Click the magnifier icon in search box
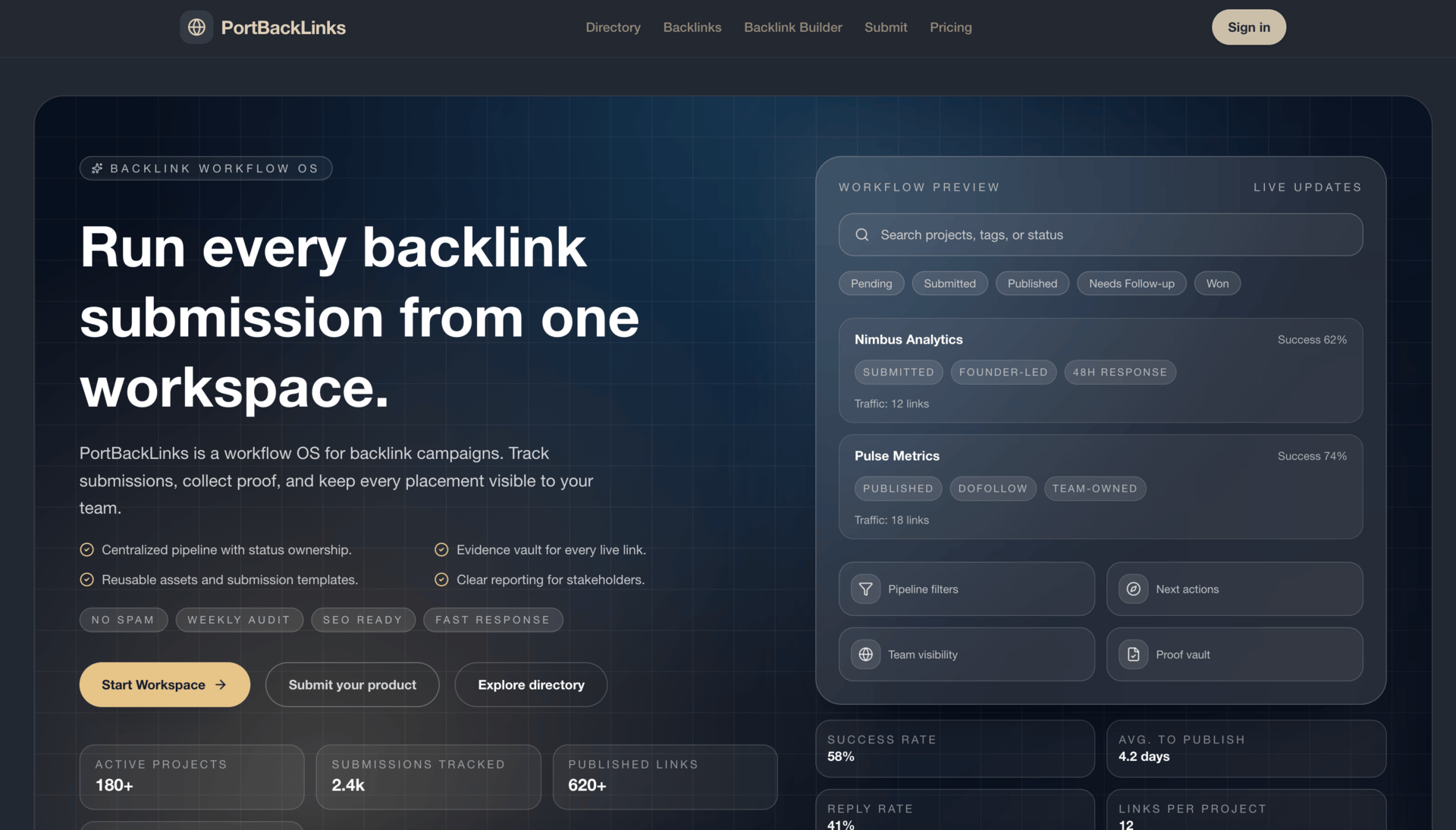 862,235
